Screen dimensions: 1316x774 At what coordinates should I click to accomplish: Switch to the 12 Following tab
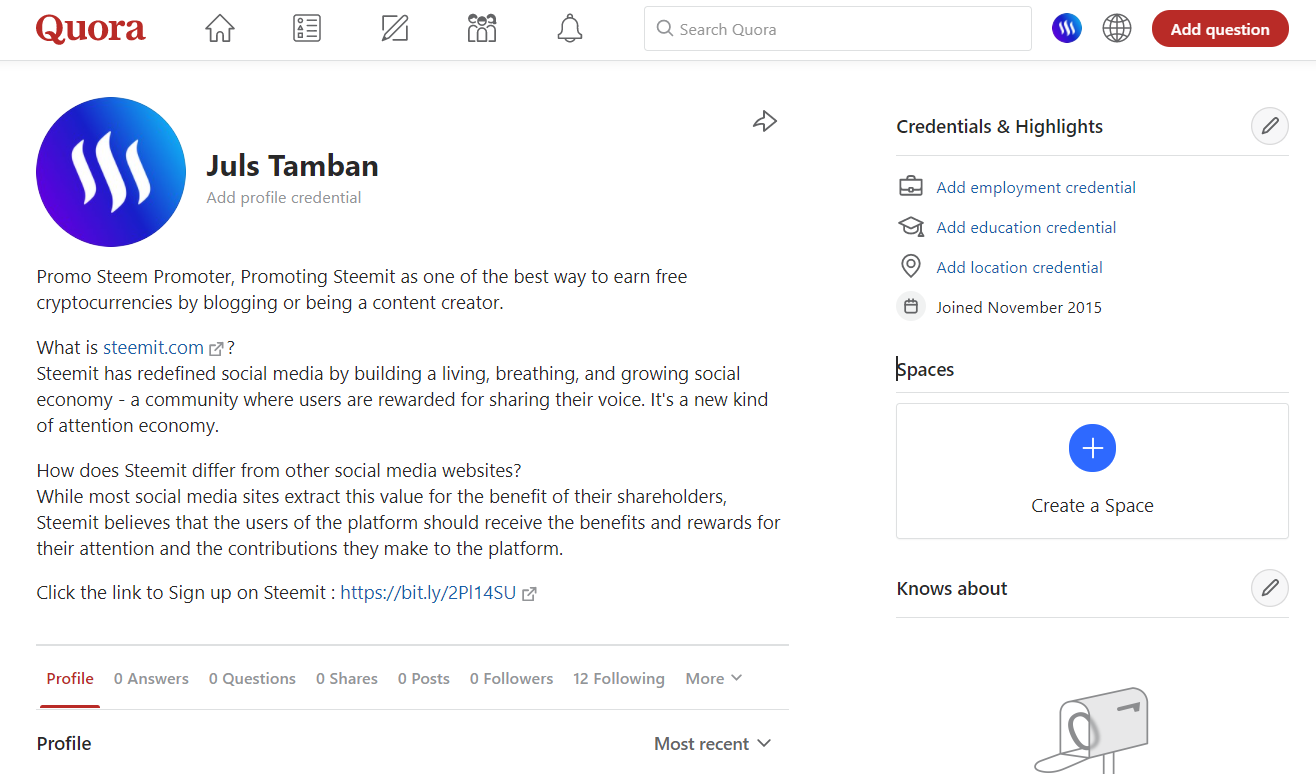pyautogui.click(x=619, y=678)
